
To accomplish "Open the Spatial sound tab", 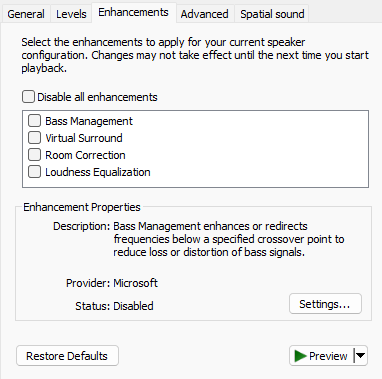I will click(272, 14).
